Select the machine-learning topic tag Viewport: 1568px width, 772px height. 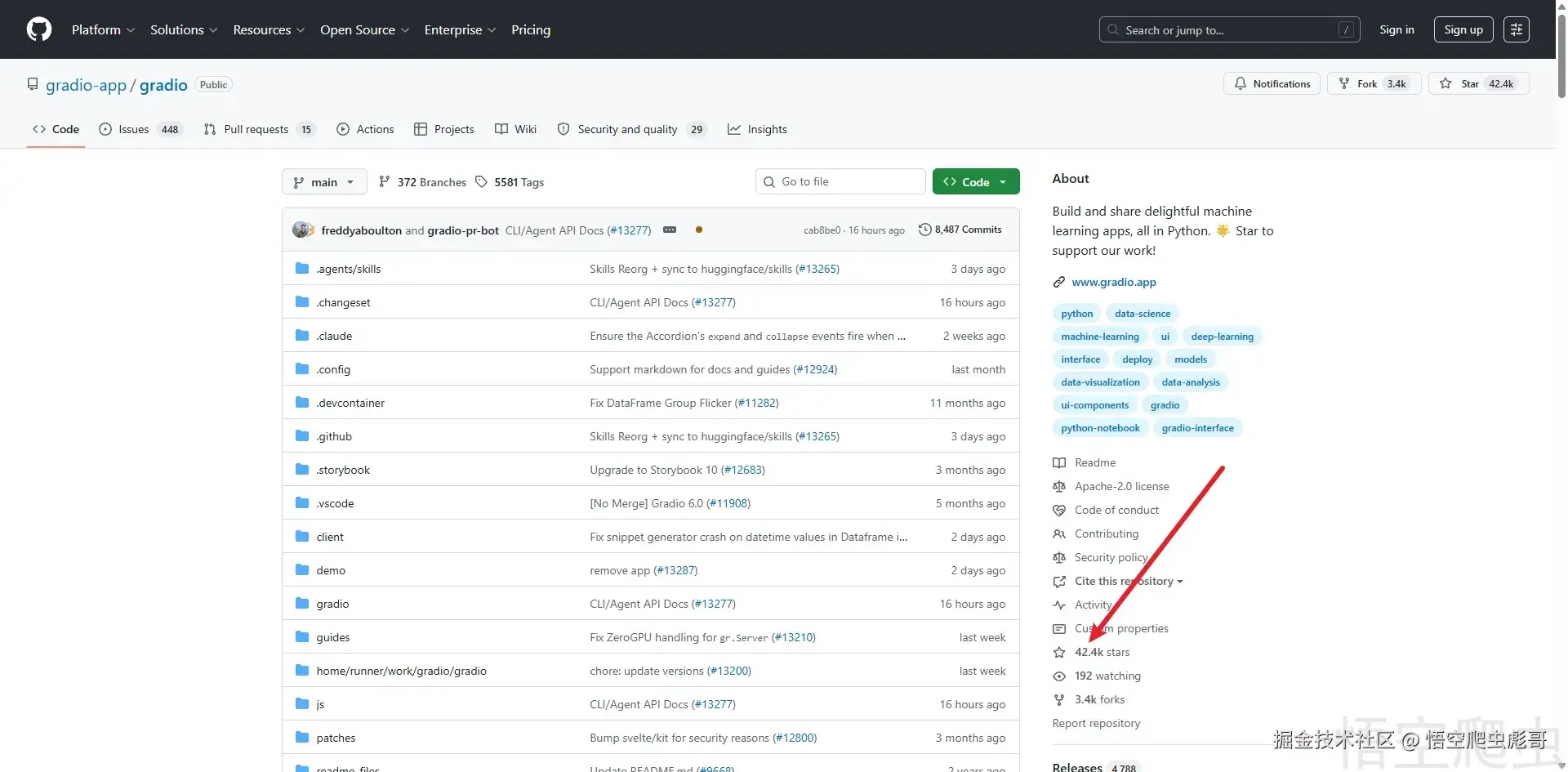point(1100,336)
